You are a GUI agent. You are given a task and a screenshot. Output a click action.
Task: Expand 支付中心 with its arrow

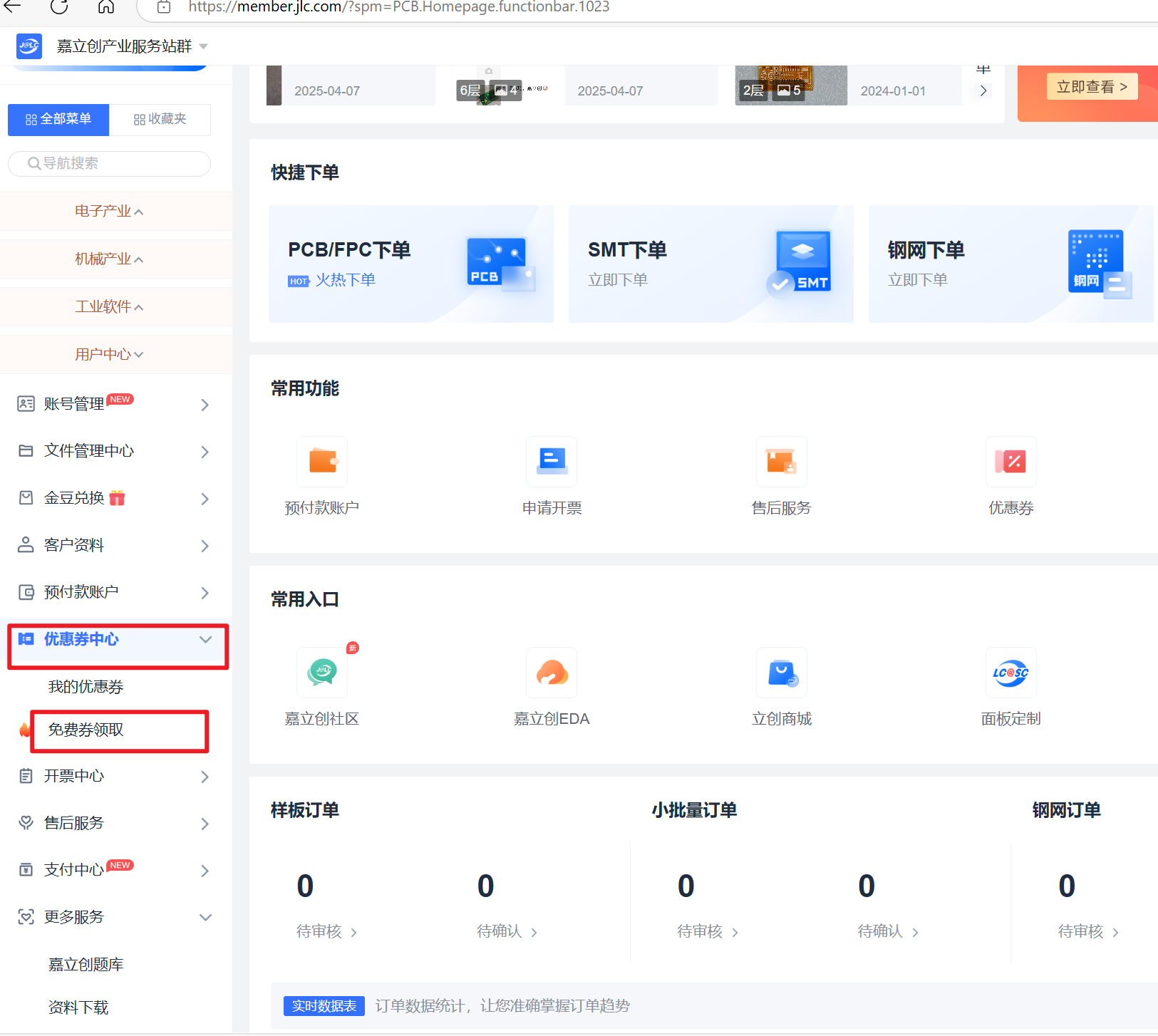point(205,871)
